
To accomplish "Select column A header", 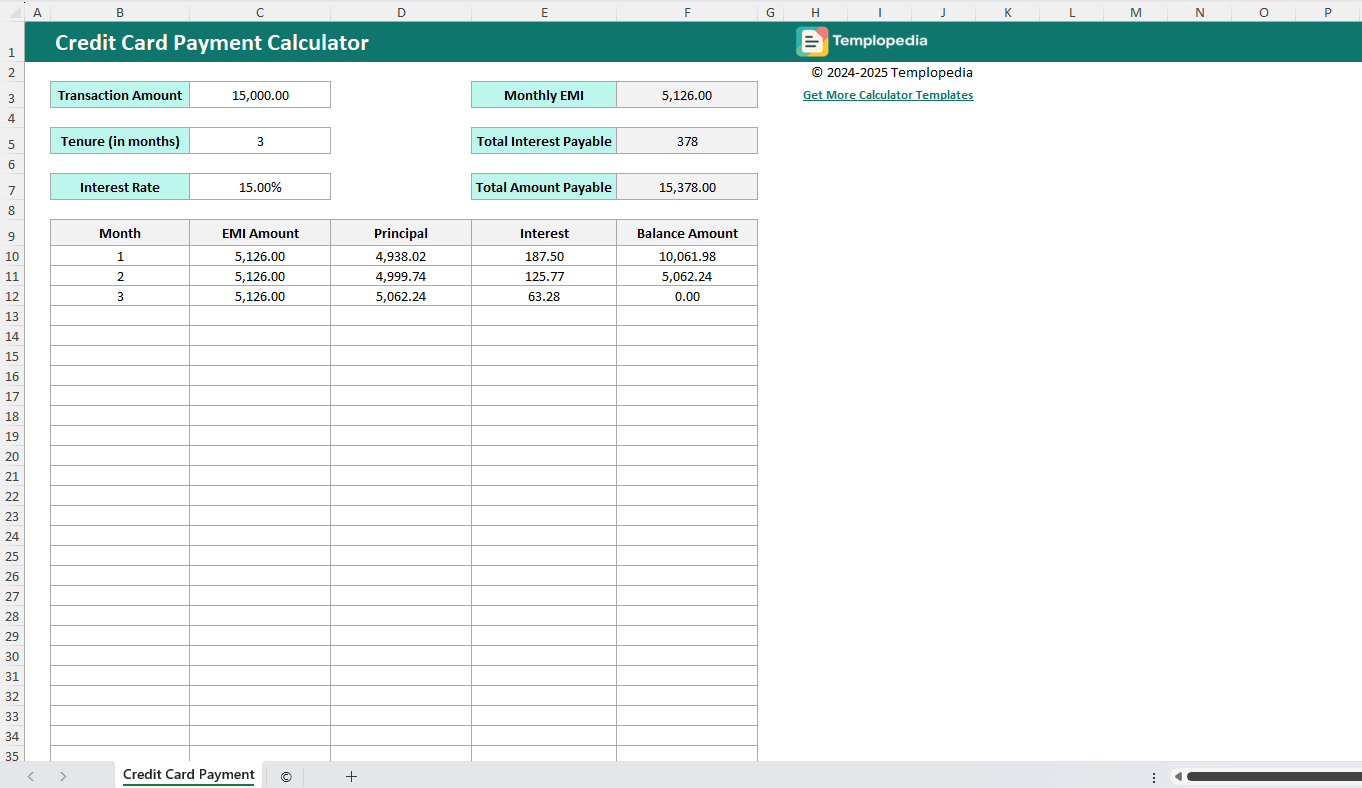I will click(37, 12).
